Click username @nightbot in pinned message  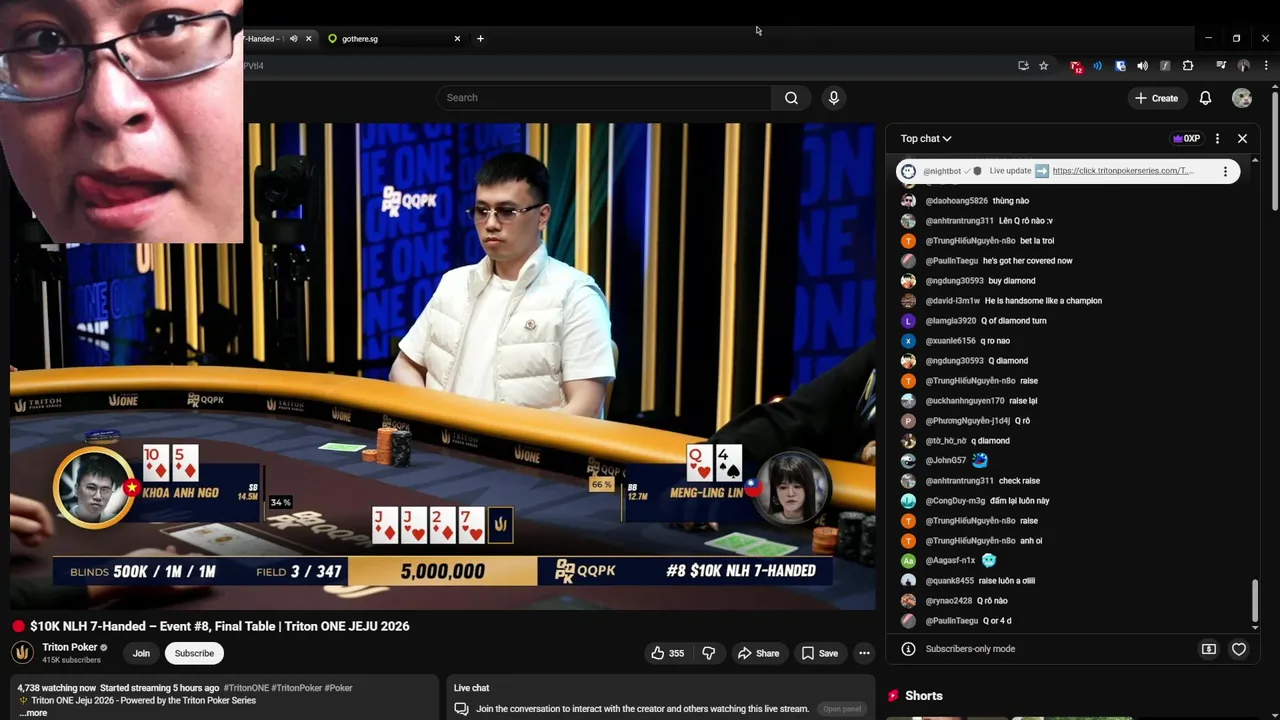coord(941,171)
